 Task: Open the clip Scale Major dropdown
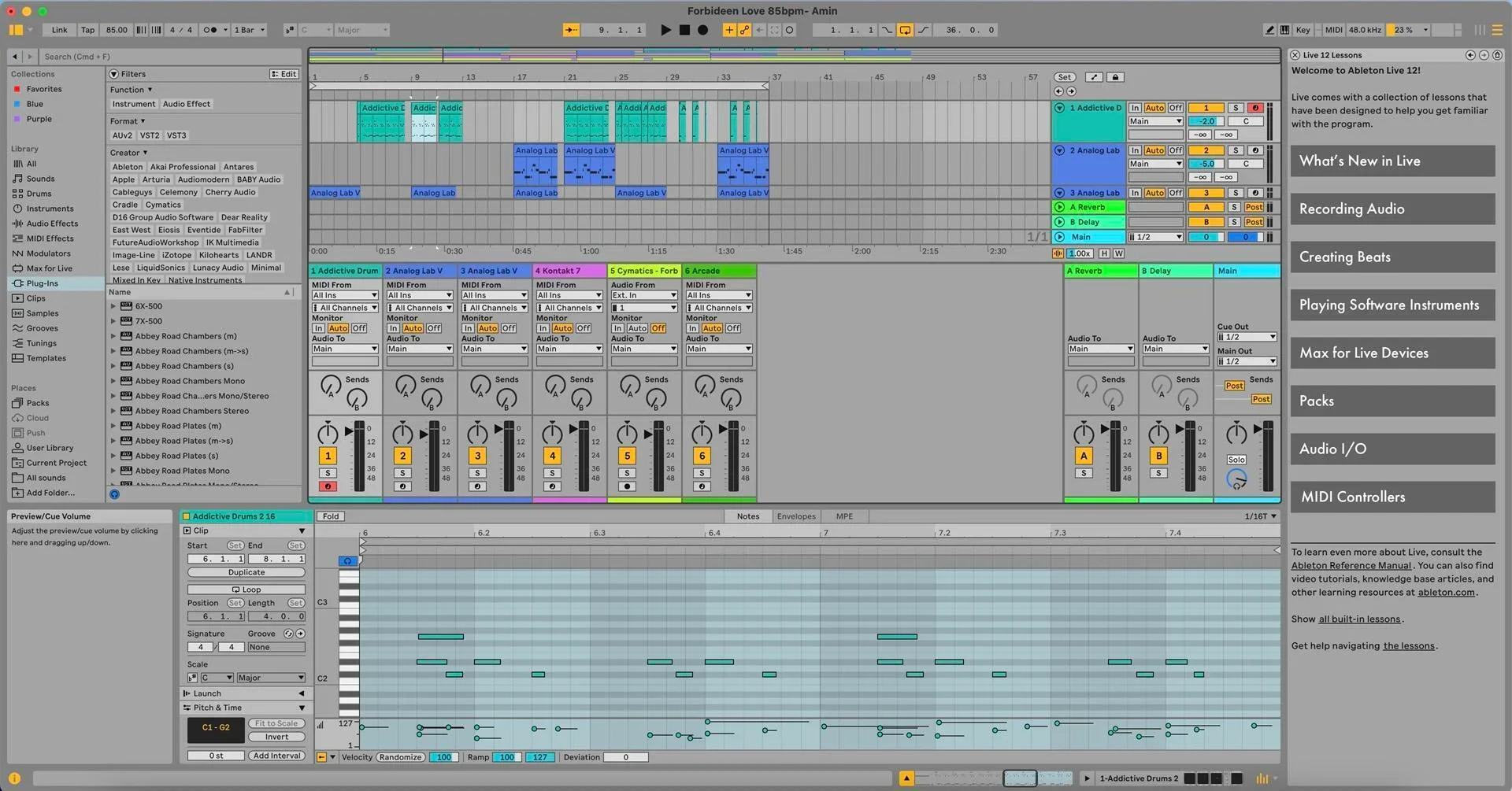(270, 678)
